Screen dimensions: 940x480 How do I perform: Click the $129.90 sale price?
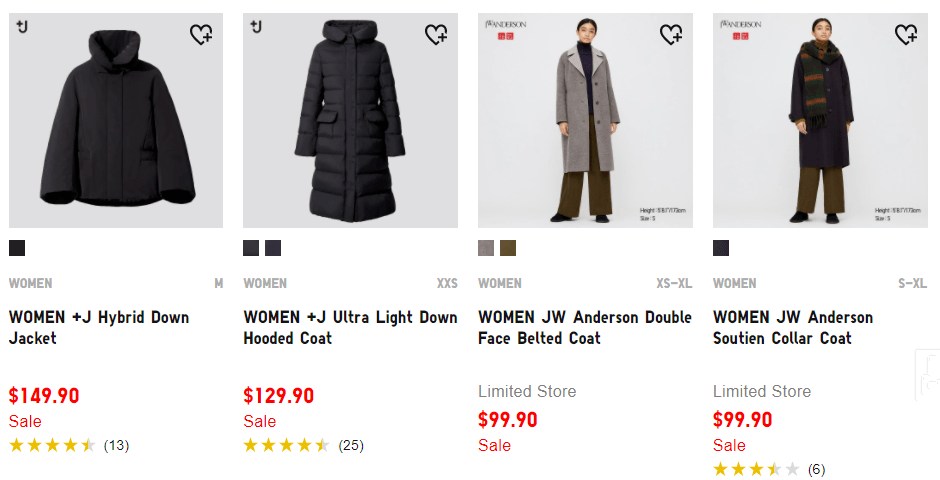279,396
